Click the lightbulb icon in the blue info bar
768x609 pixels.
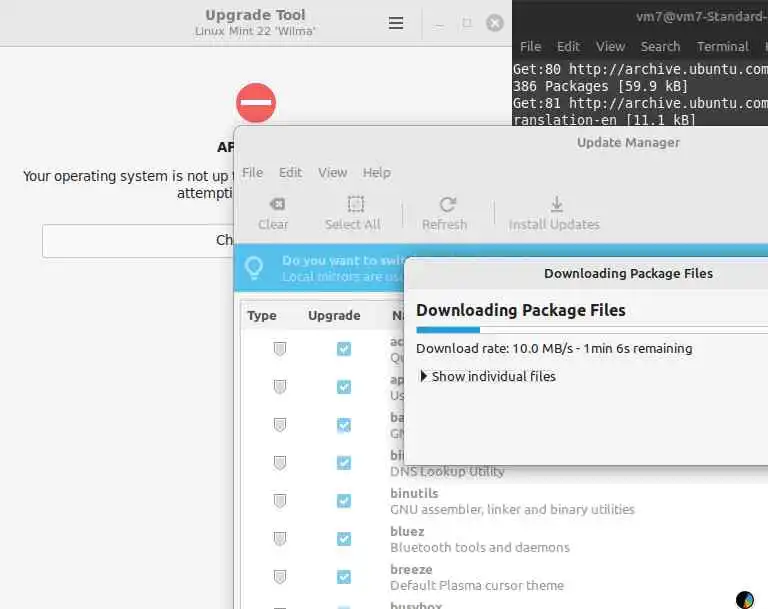tap(254, 268)
